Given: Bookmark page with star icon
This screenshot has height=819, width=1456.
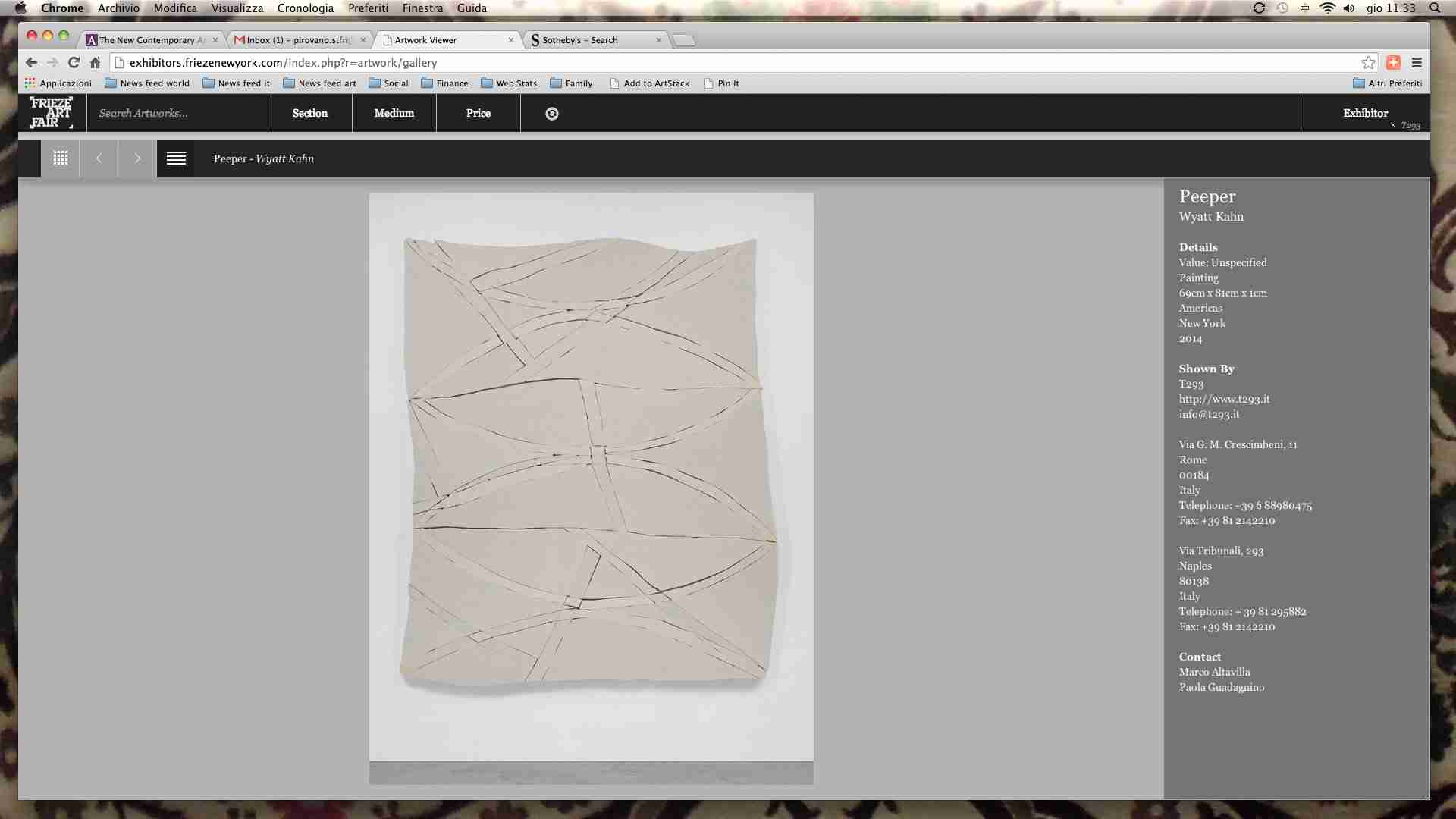Looking at the screenshot, I should pyautogui.click(x=1368, y=63).
